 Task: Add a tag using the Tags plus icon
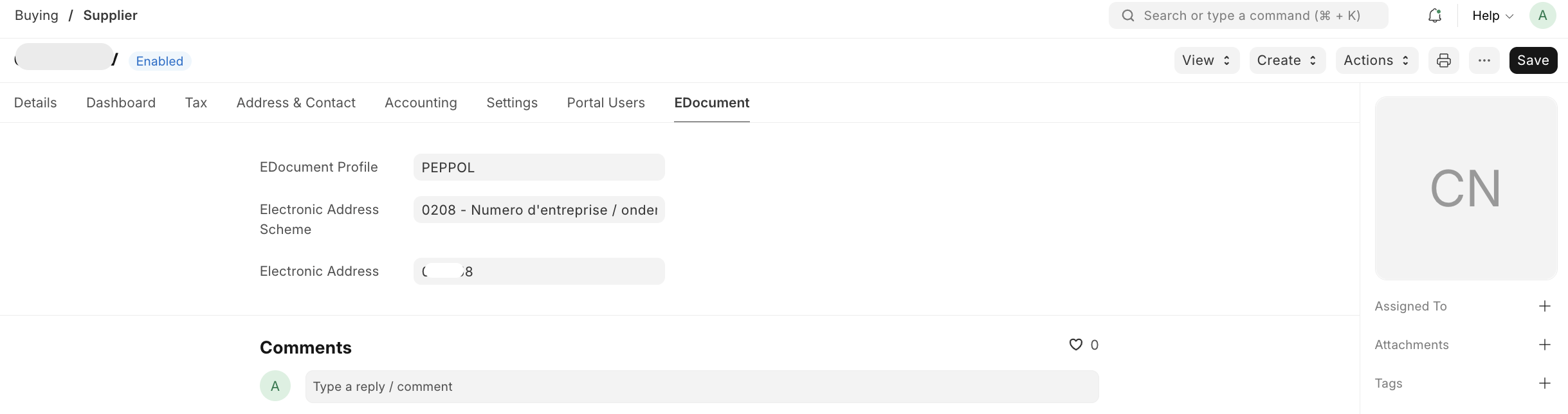pos(1544,383)
